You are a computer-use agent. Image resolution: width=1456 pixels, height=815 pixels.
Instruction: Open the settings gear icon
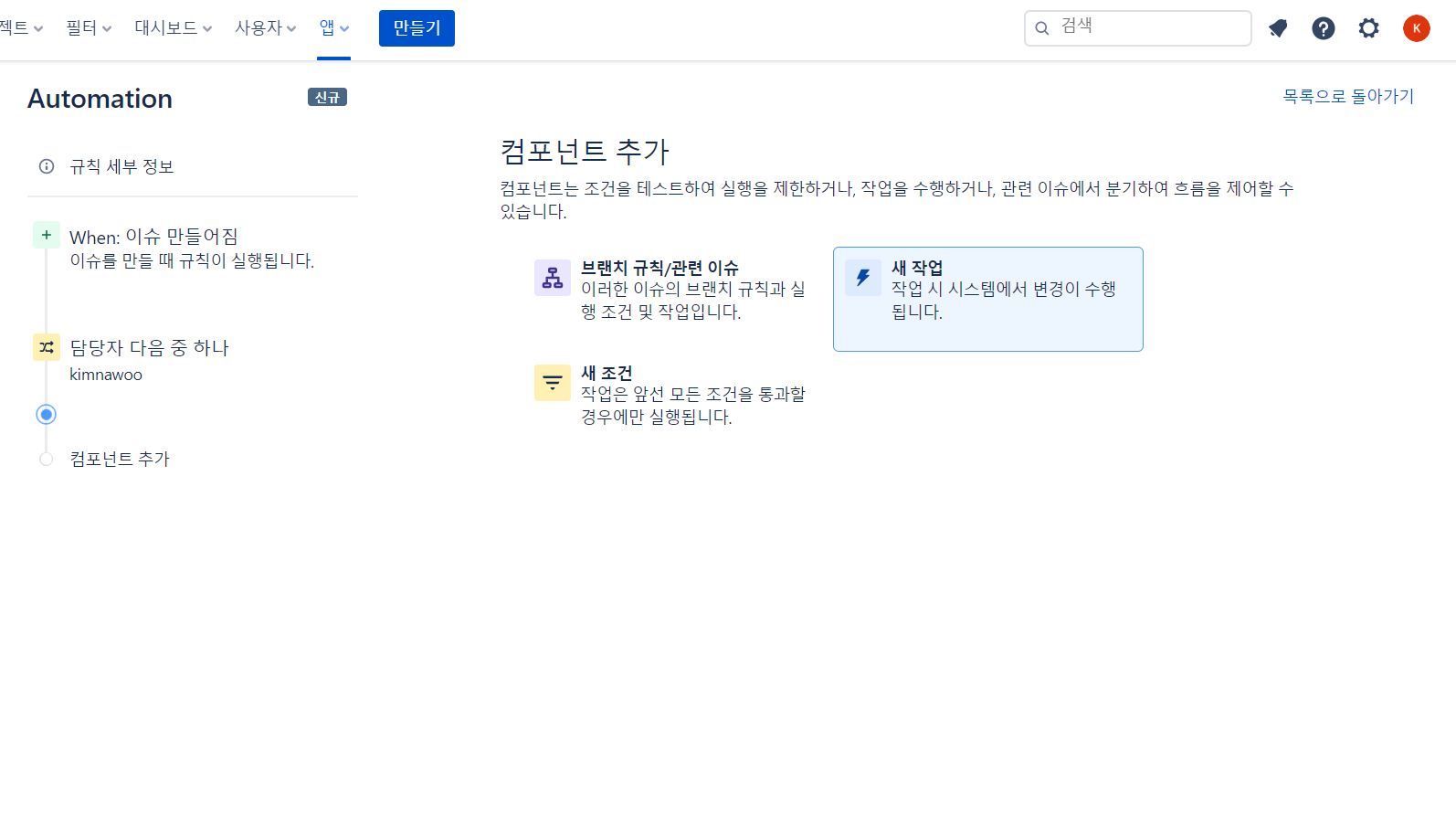pyautogui.click(x=1368, y=28)
